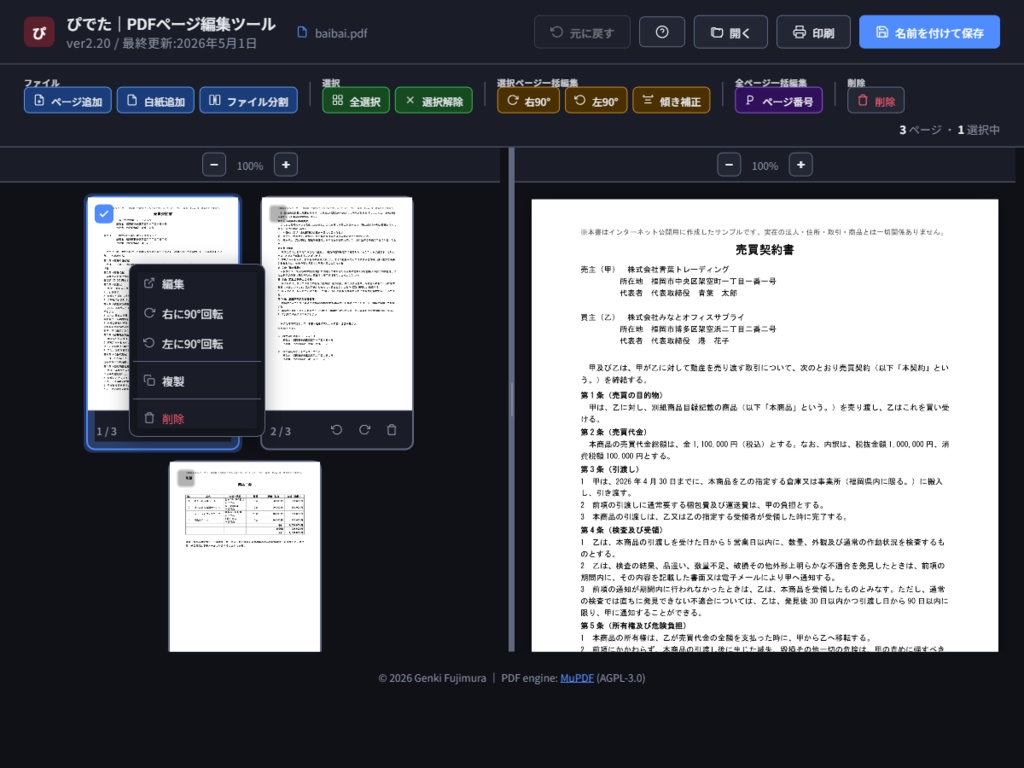The image size is (1024, 768).
Task: Click the 2 / 3 page label
Action: click(x=281, y=431)
